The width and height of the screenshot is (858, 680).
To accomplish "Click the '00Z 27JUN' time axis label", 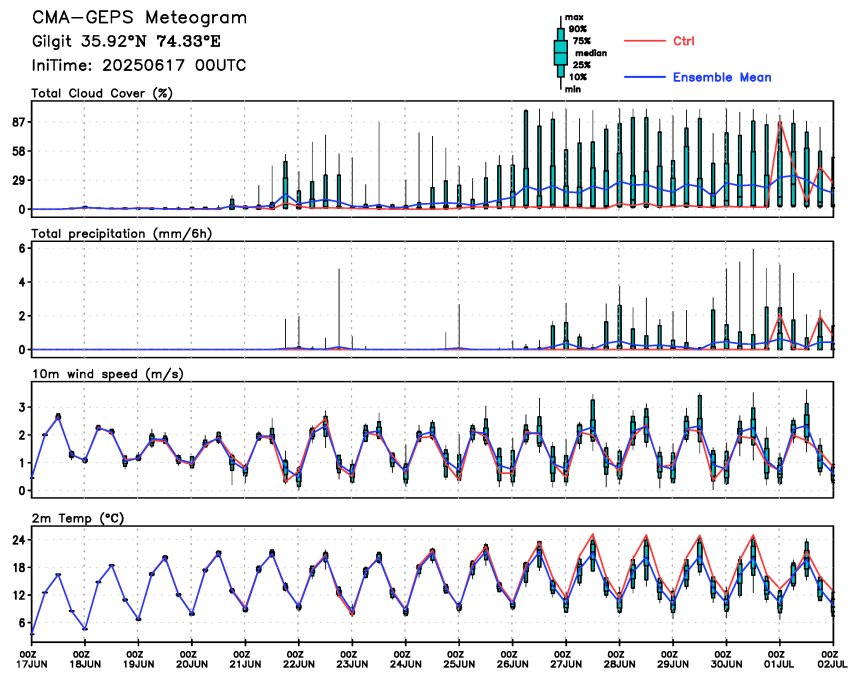I will point(566,659).
